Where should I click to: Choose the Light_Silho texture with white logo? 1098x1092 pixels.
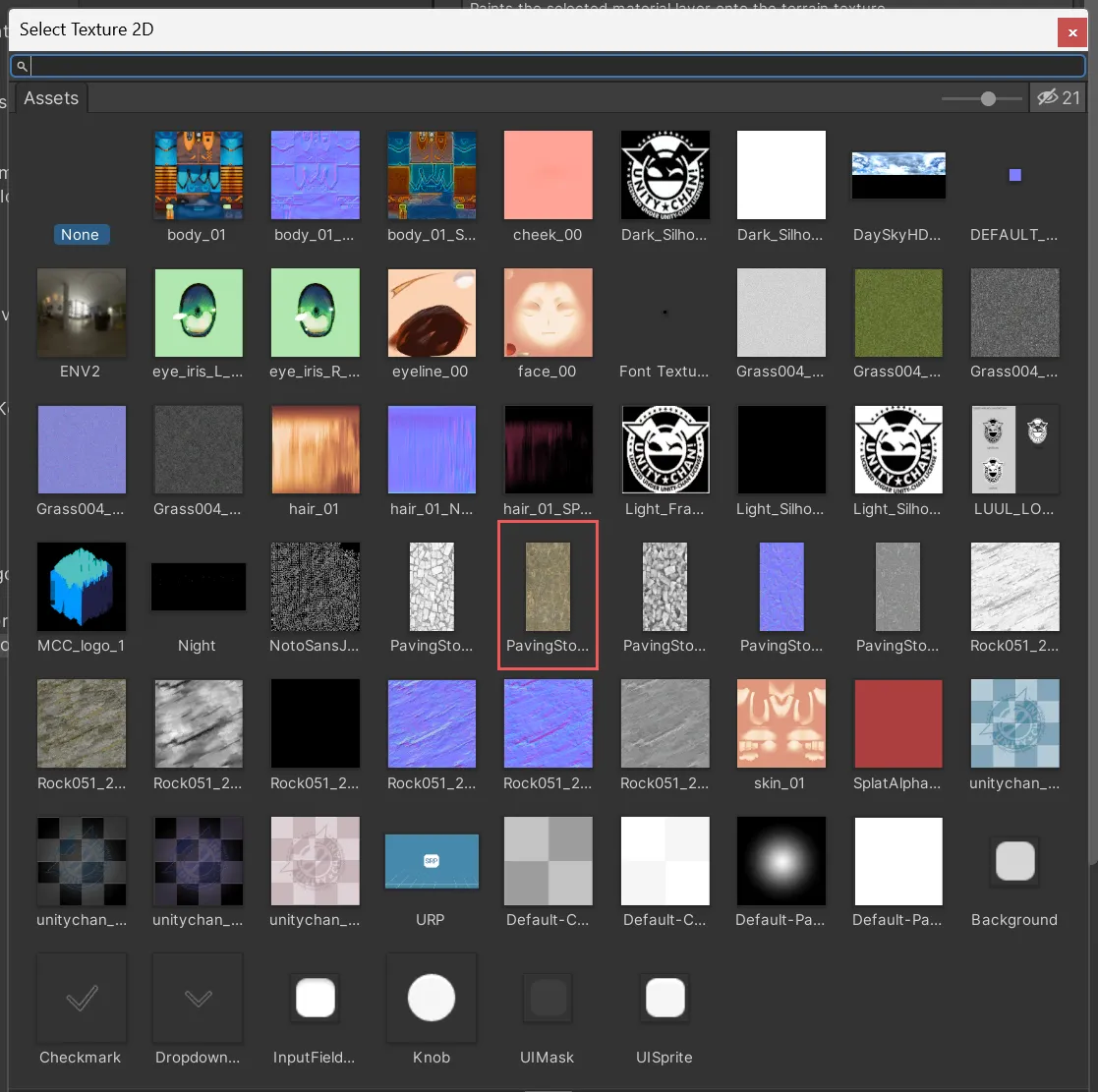(898, 449)
